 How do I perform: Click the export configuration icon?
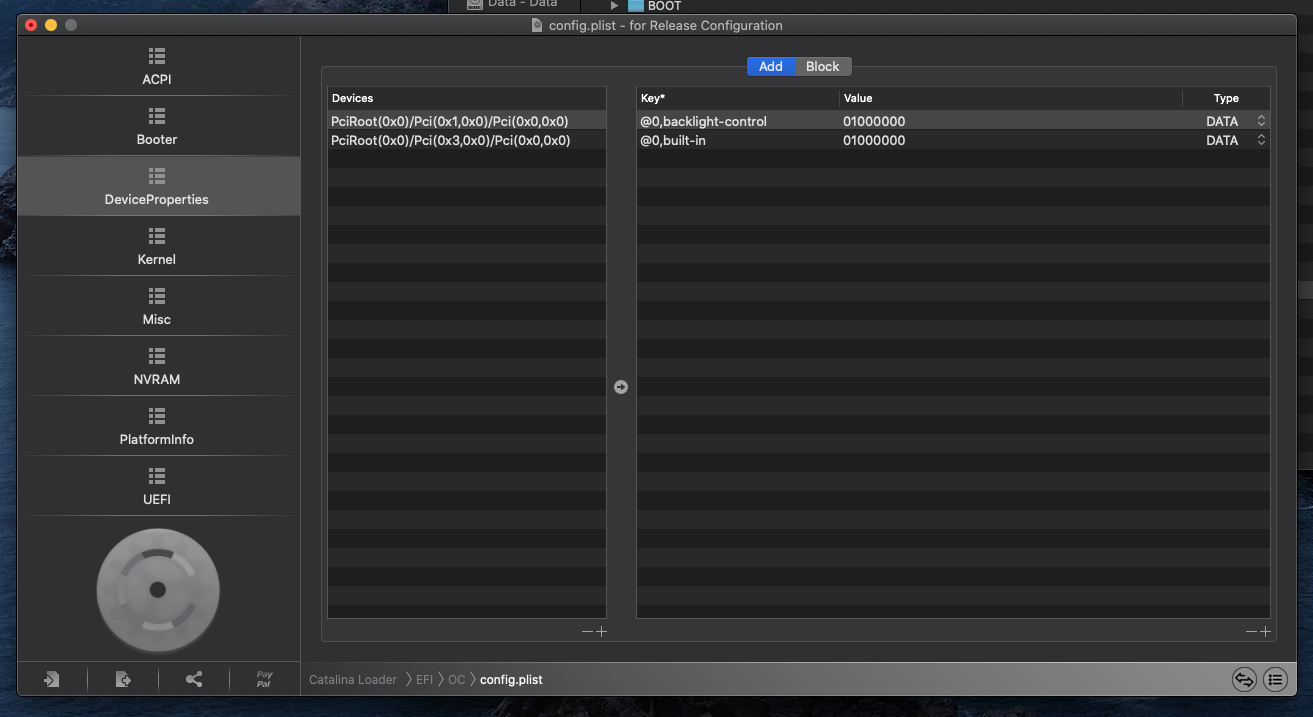[123, 679]
